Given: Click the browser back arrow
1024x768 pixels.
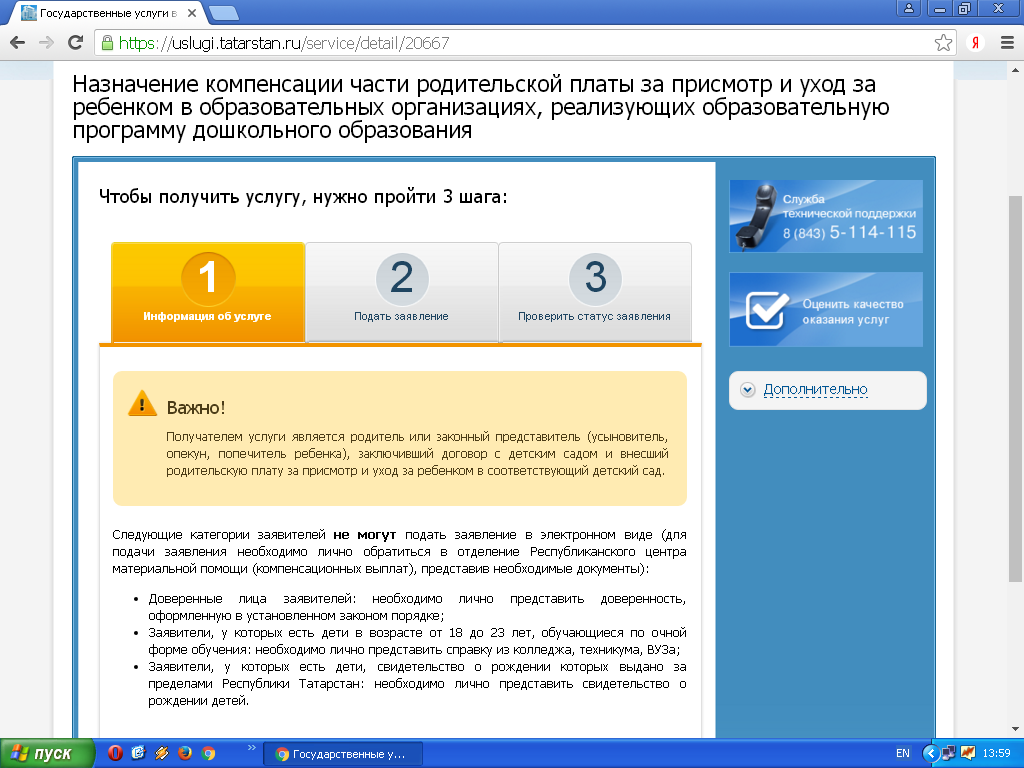Looking at the screenshot, I should tap(17, 43).
